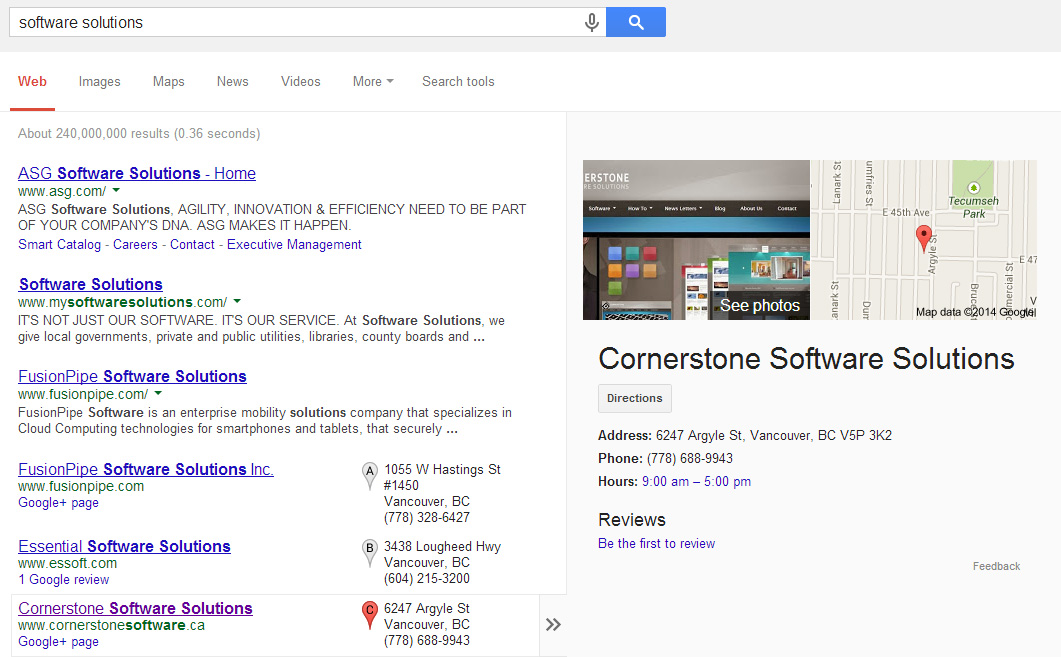The image size is (1061, 657).
Task: Click the hours 9:00 am – 5:00 pm link
Action: coord(696,482)
